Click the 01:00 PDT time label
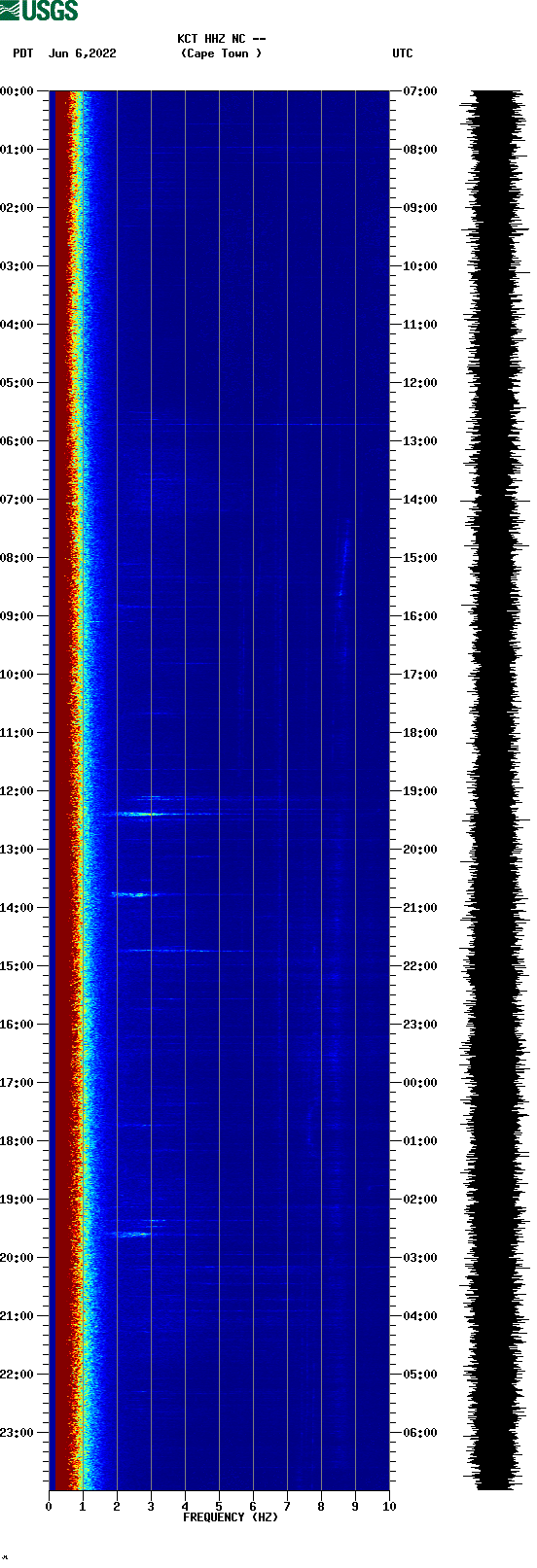The width and height of the screenshot is (537, 1568). (18, 150)
